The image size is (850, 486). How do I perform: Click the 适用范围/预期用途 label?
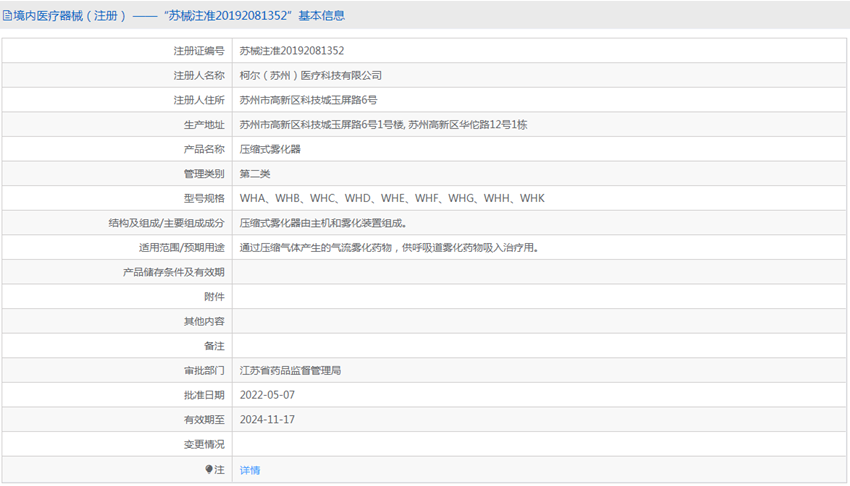tap(182, 248)
